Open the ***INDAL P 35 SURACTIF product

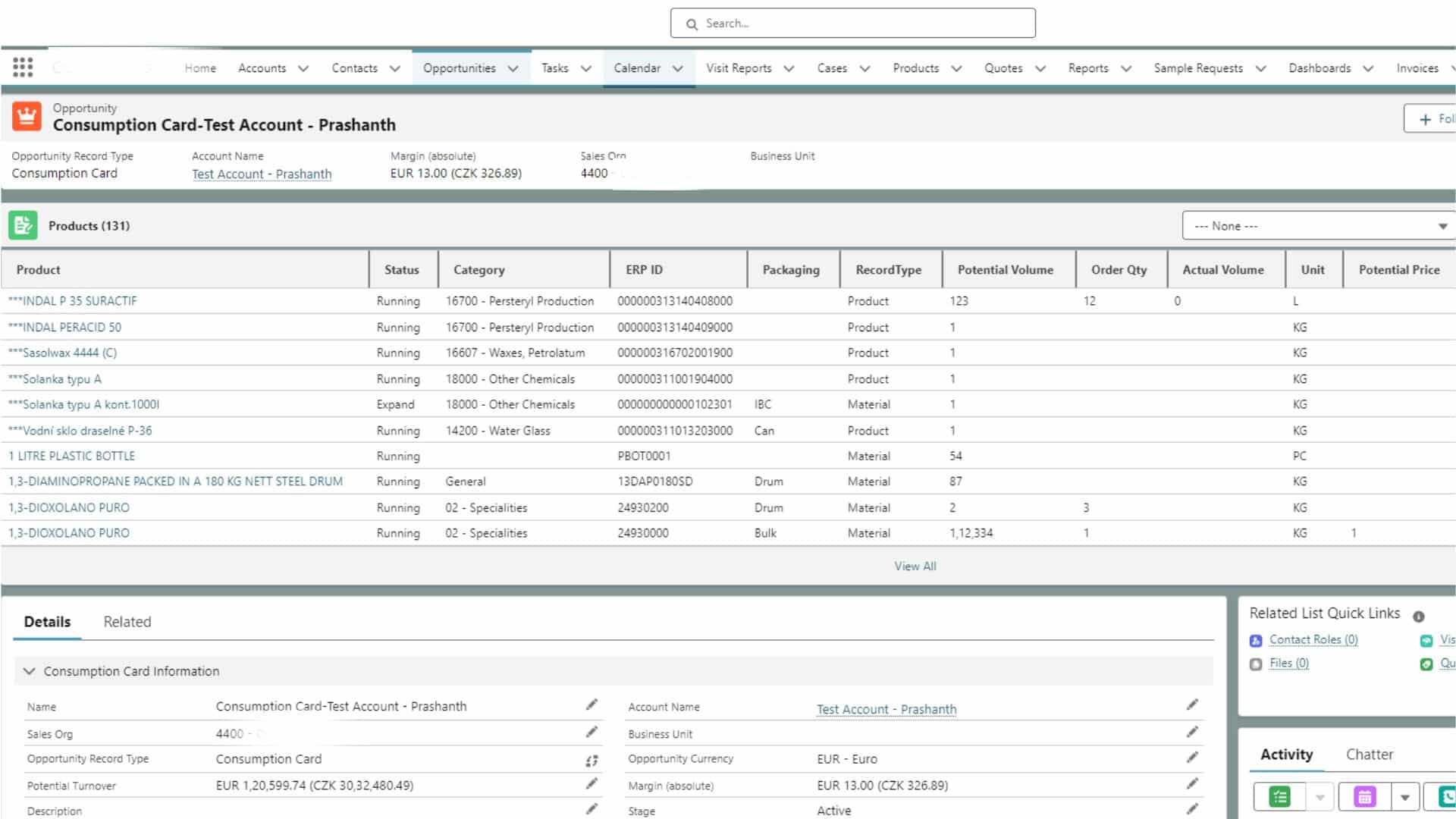73,301
